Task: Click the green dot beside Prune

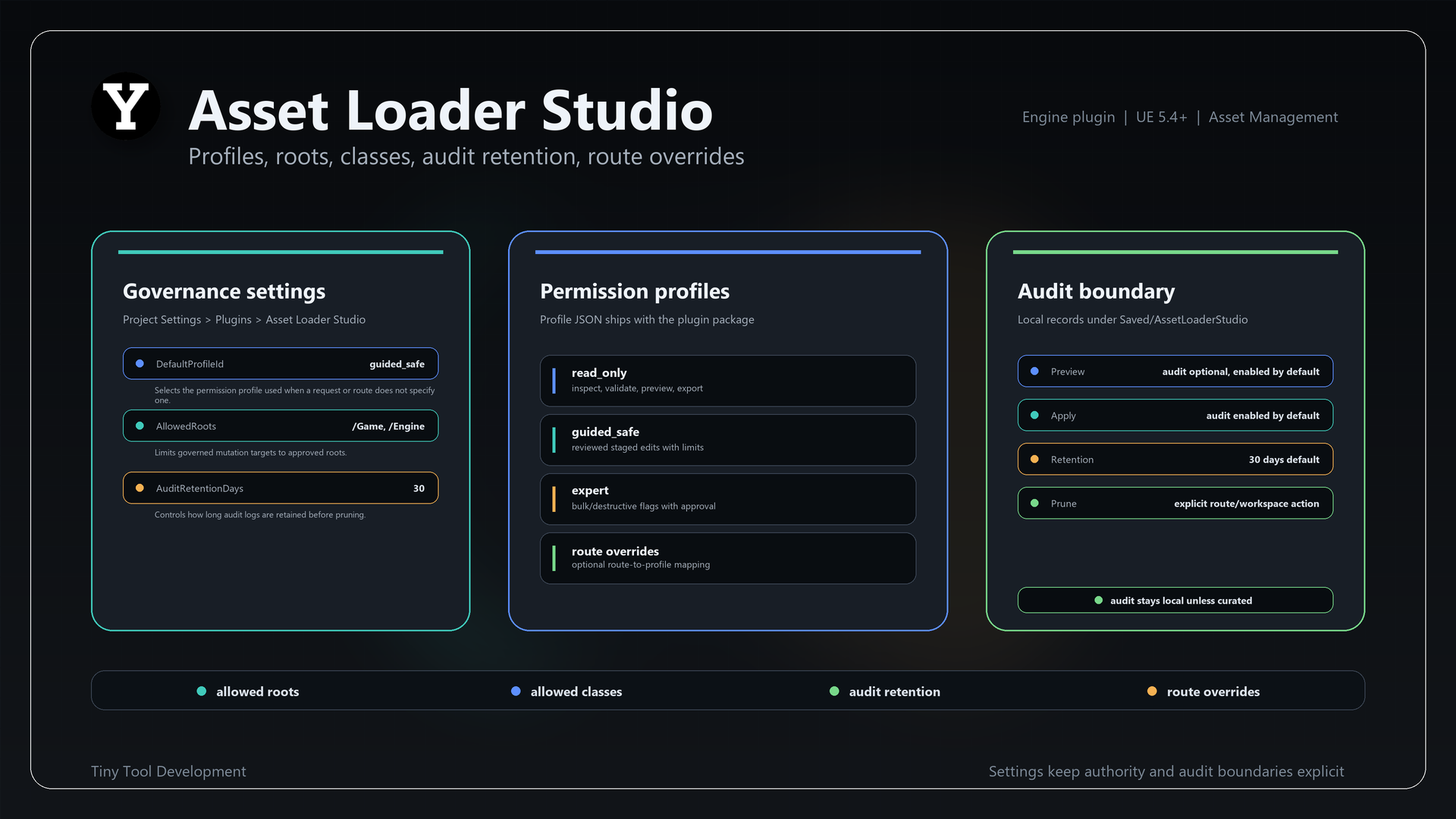Action: pyautogui.click(x=1034, y=504)
